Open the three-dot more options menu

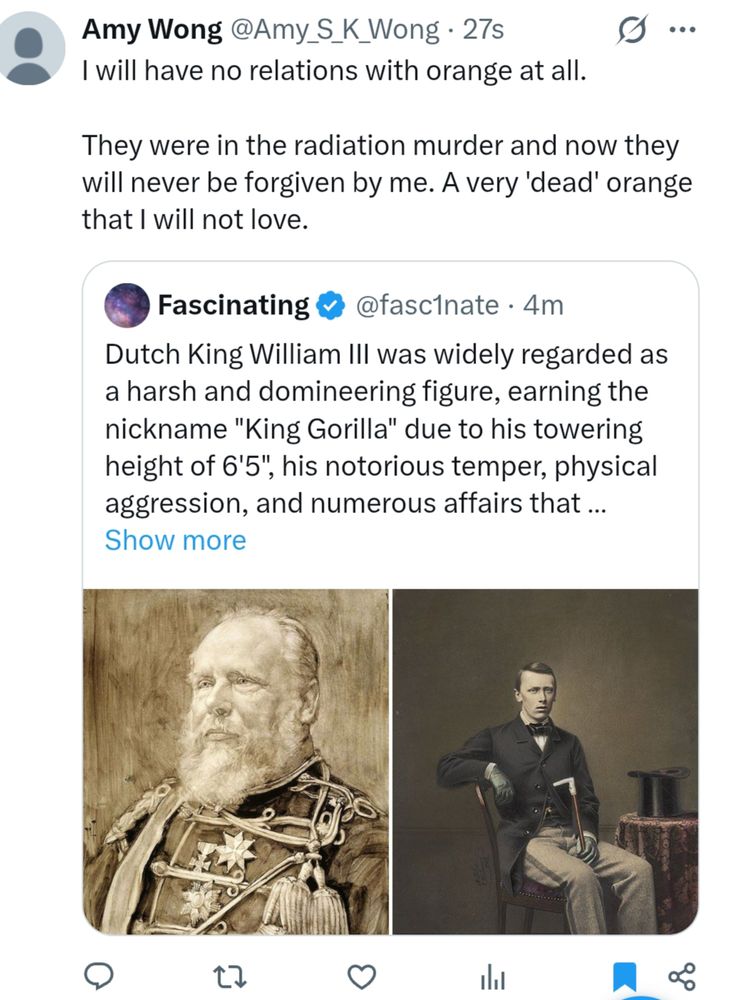point(683,30)
